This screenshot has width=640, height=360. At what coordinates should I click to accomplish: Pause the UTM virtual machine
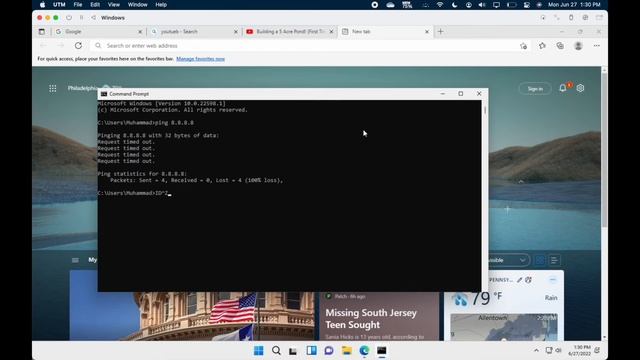coord(81,18)
